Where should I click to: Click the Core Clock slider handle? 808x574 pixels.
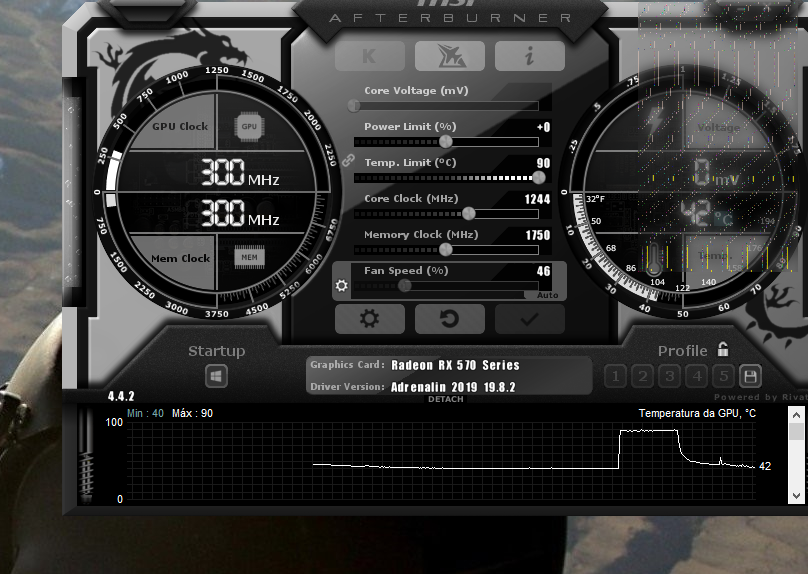pos(468,213)
